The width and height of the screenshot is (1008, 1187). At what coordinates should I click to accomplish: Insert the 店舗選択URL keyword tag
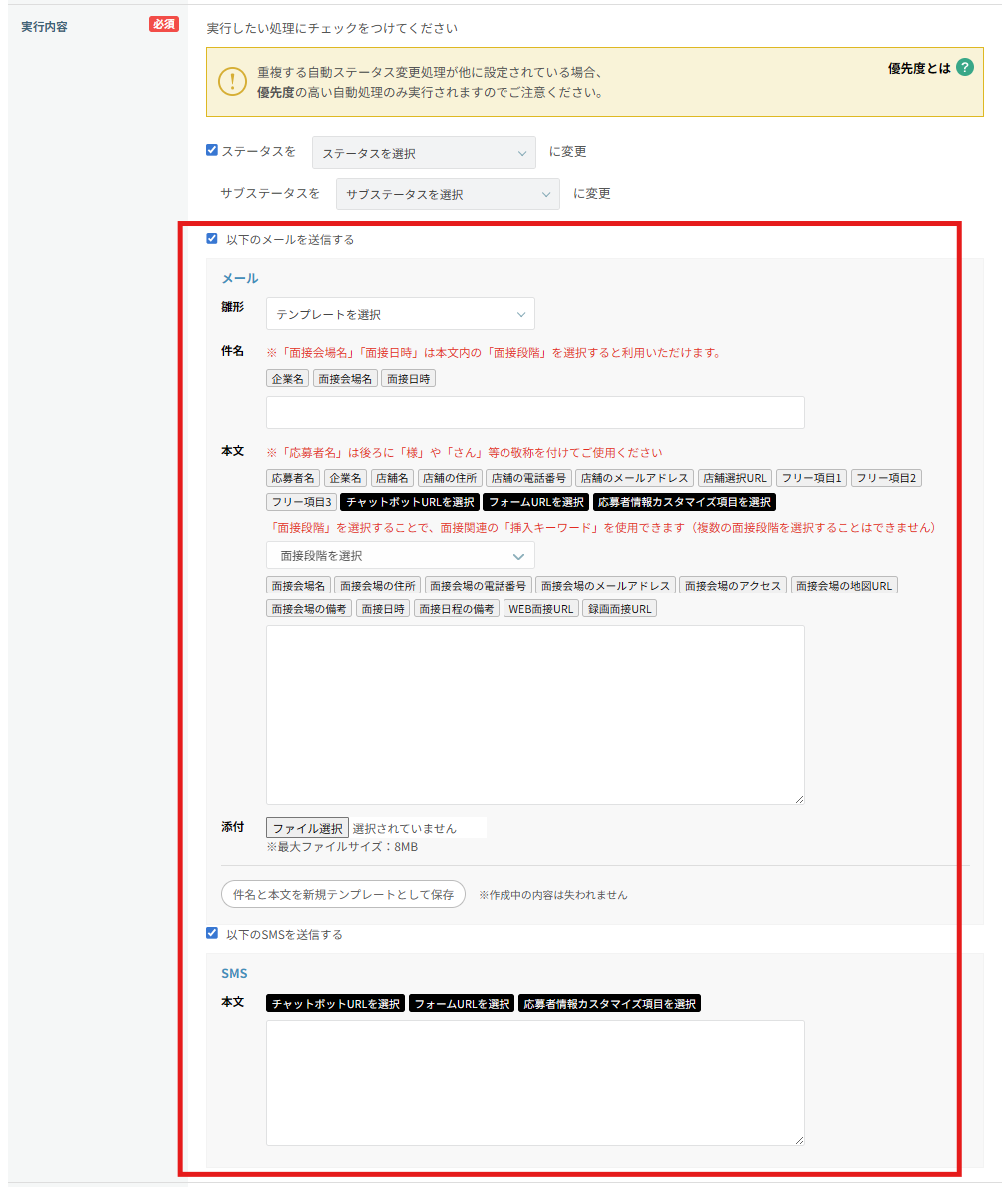734,478
